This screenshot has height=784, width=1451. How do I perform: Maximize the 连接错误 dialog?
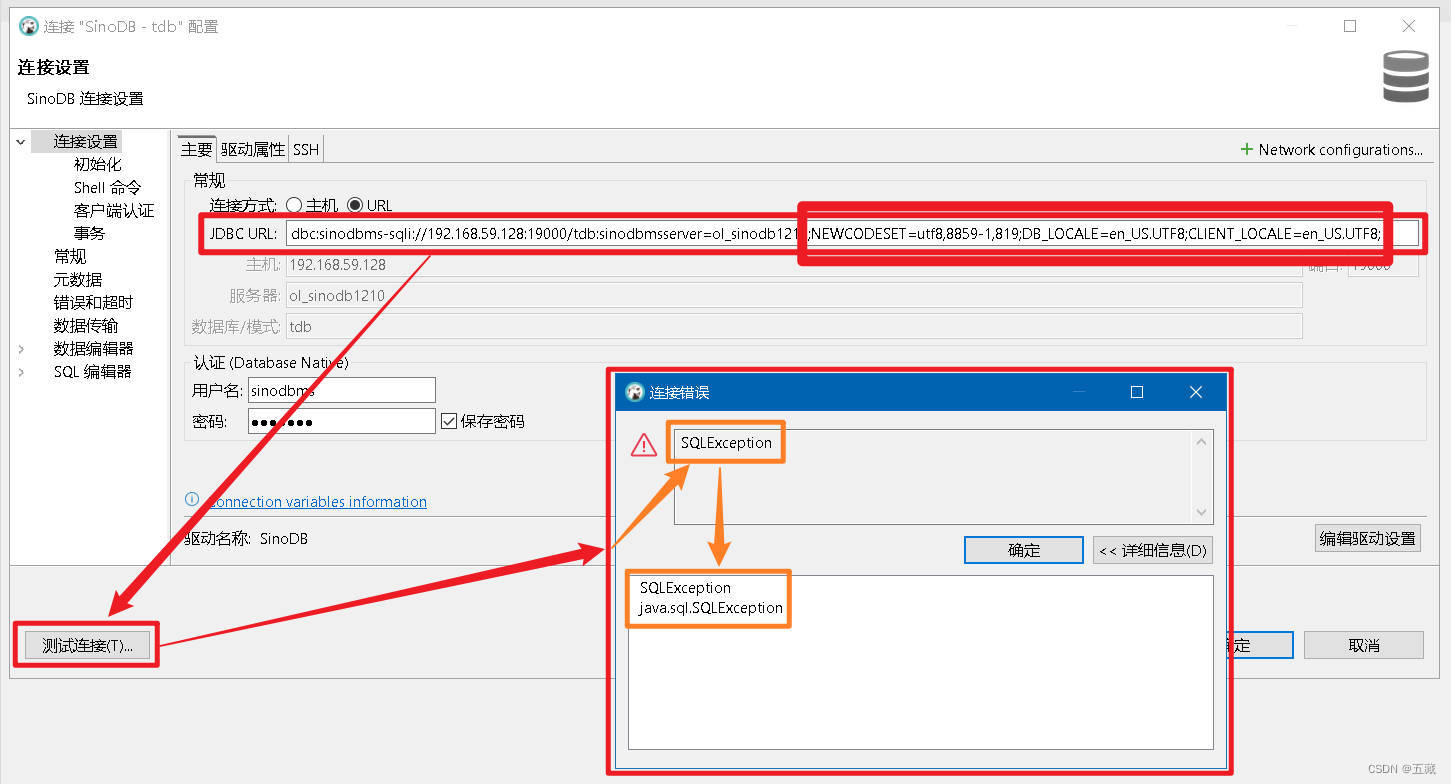tap(1136, 392)
